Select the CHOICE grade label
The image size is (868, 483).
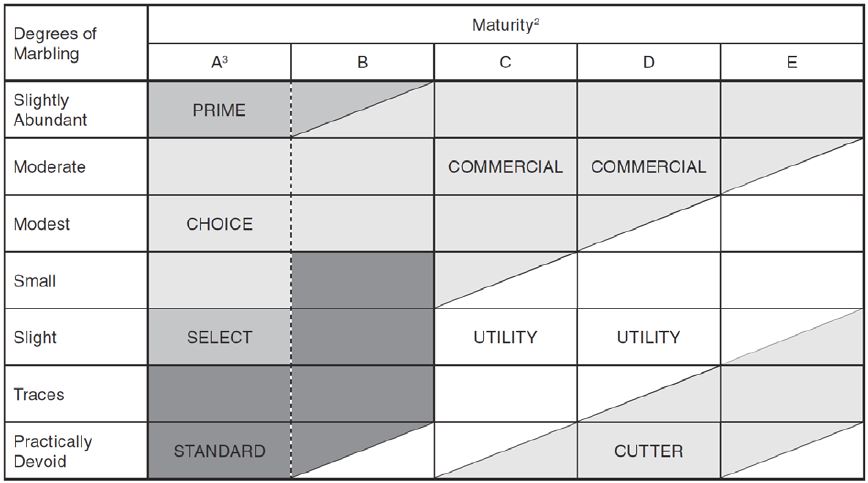pos(219,224)
